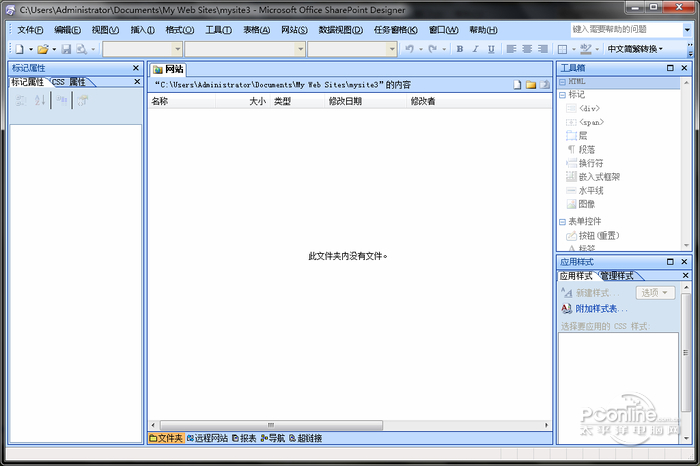The image size is (700, 466).
Task: Switch to 导航 view
Action: coord(272,438)
